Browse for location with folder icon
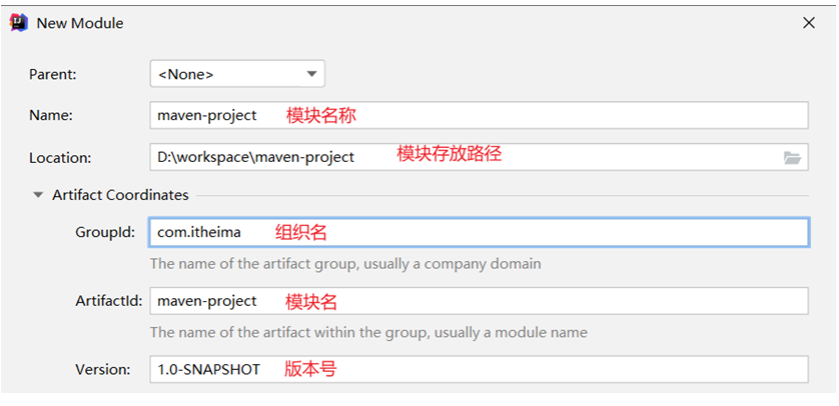 coord(792,157)
